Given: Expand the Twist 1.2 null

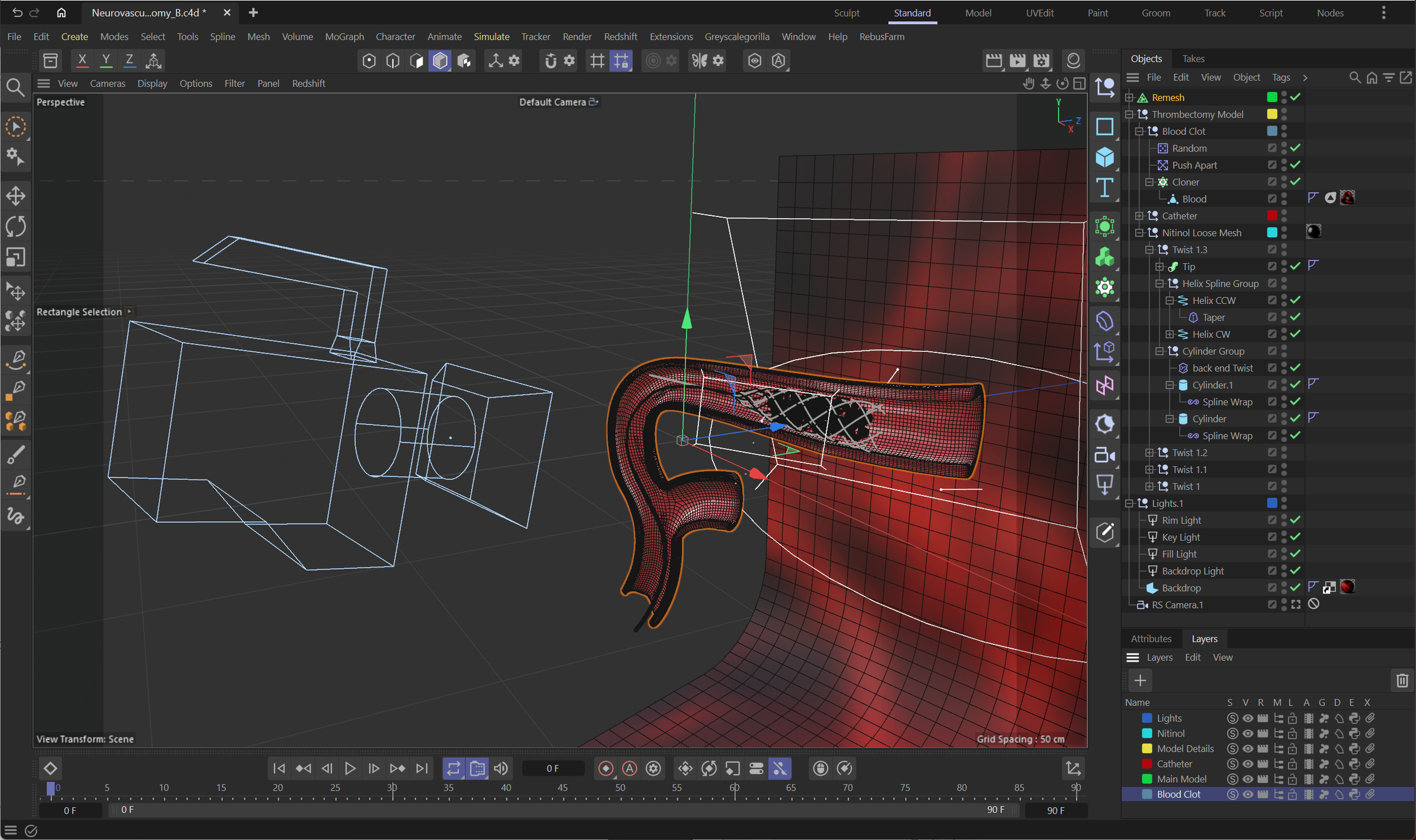Looking at the screenshot, I should click(1150, 453).
